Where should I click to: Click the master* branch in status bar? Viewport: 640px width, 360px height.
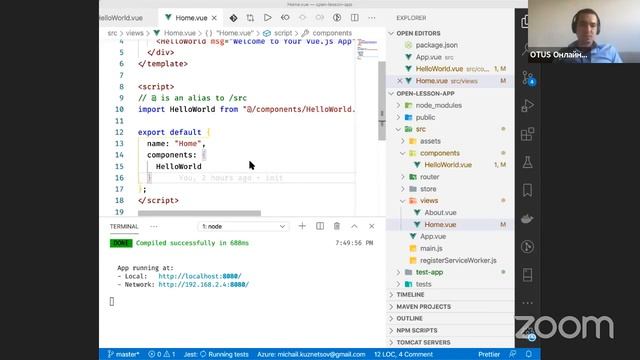point(123,354)
